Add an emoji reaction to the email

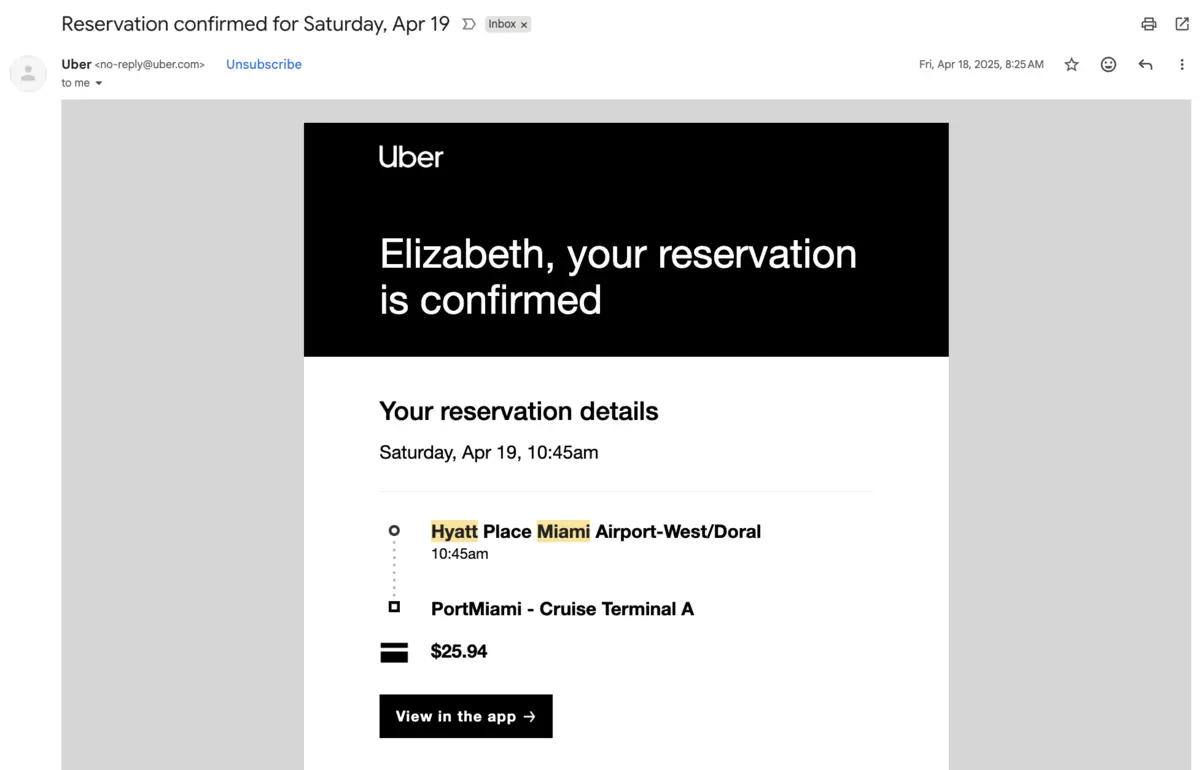tap(1108, 64)
